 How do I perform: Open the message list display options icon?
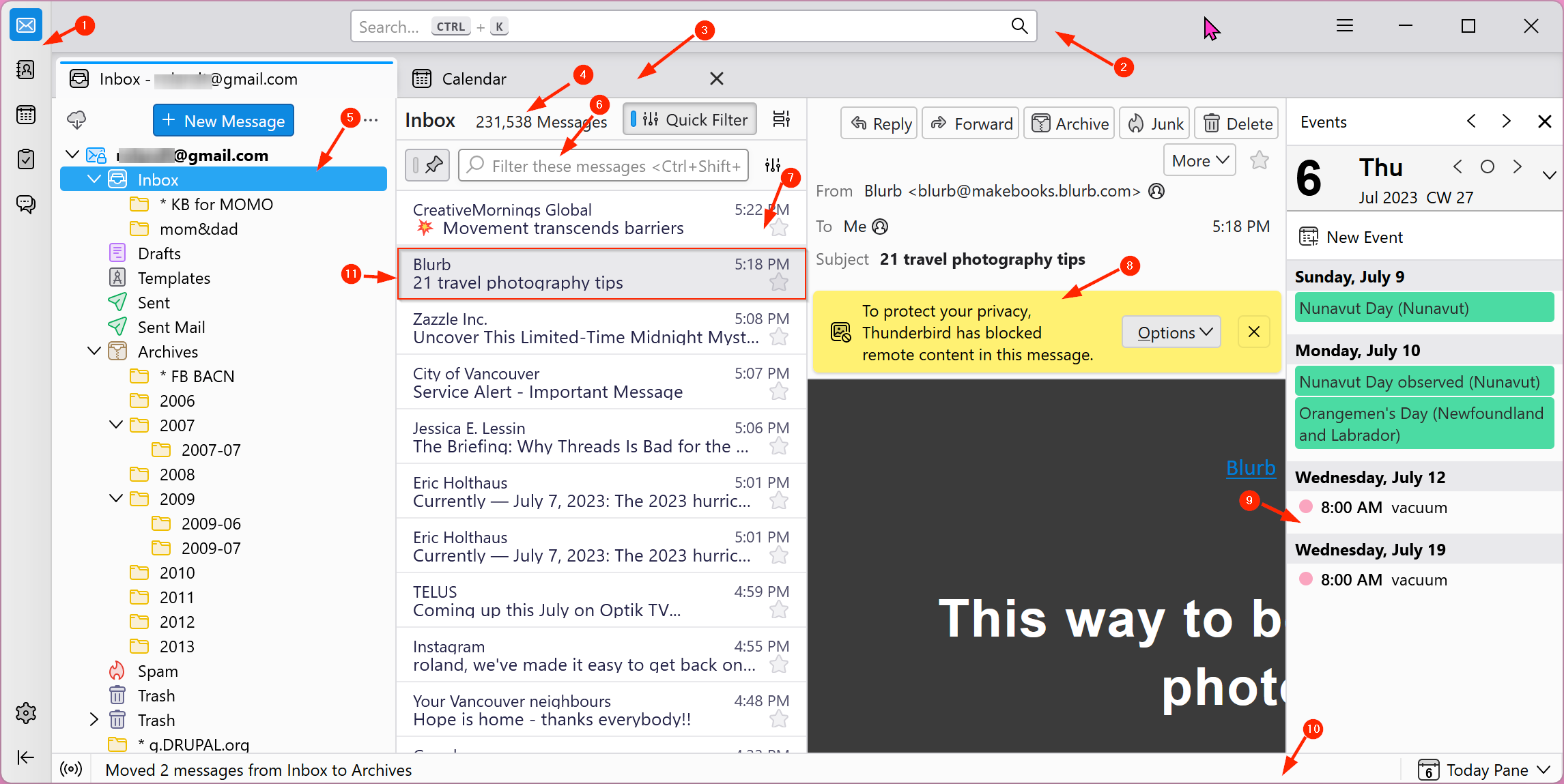coord(782,119)
